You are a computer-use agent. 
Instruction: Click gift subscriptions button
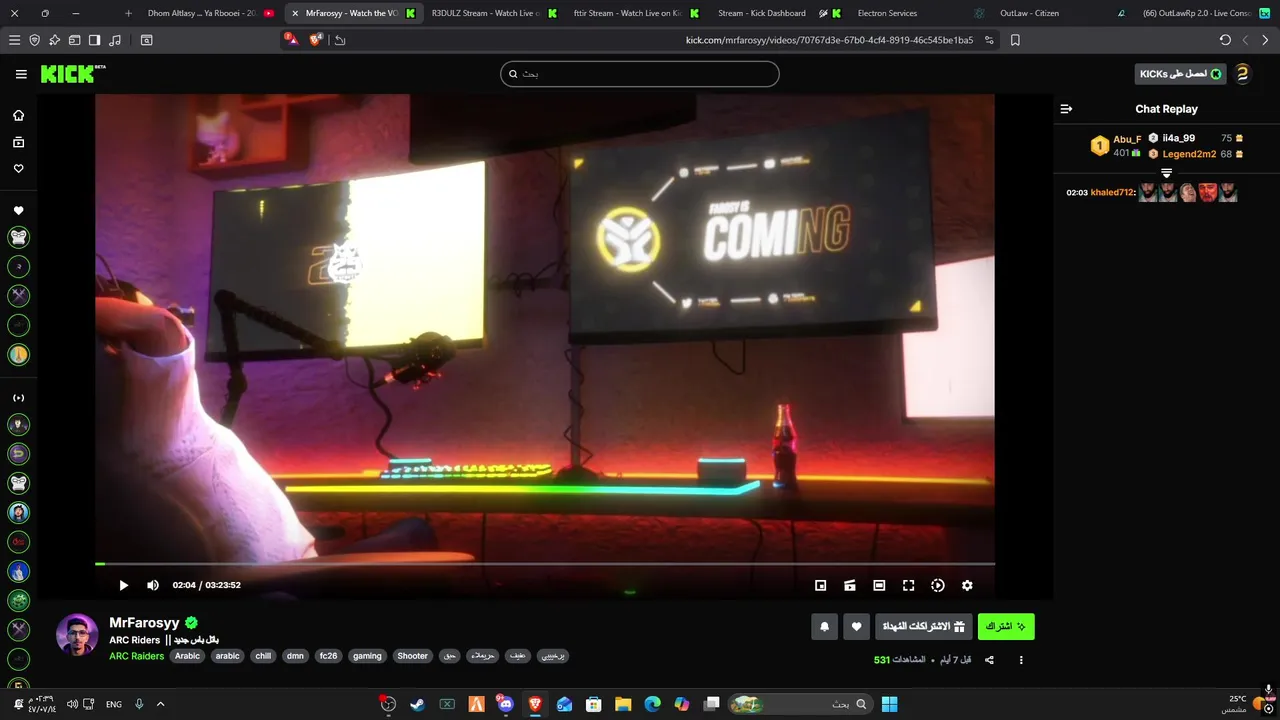[924, 626]
